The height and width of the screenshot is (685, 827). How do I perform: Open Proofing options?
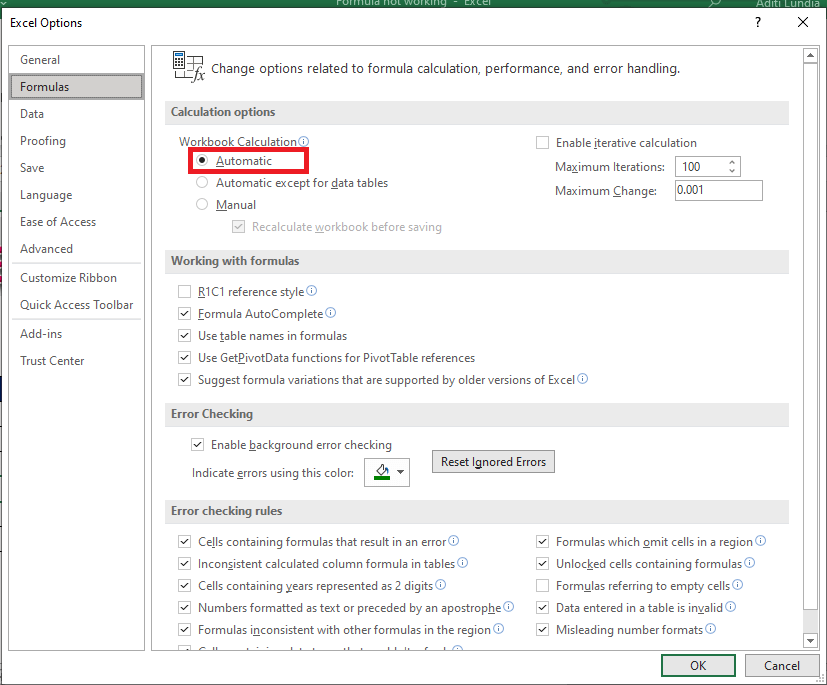tap(76, 141)
